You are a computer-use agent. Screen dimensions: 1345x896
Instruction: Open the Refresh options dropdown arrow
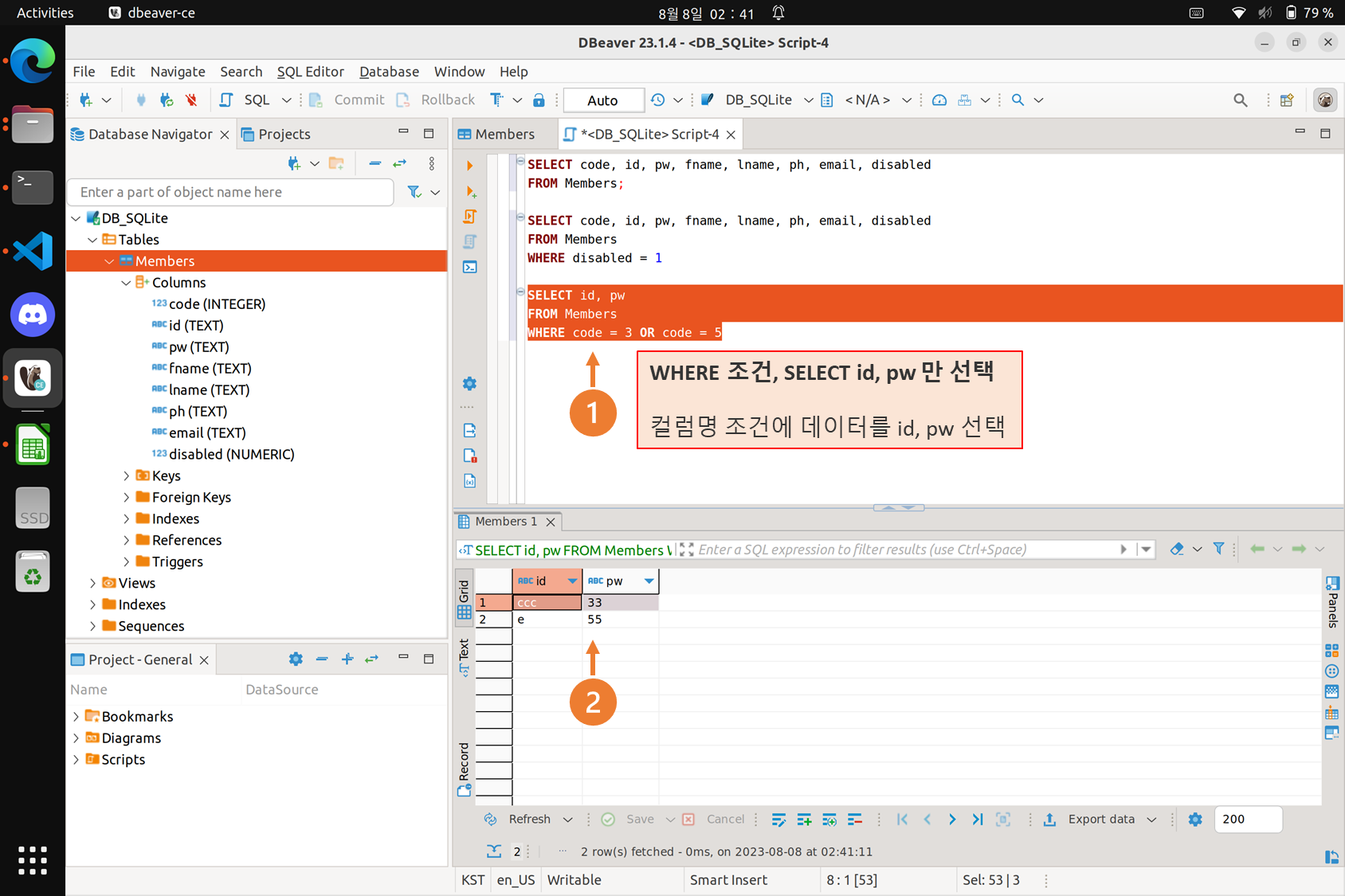(567, 820)
